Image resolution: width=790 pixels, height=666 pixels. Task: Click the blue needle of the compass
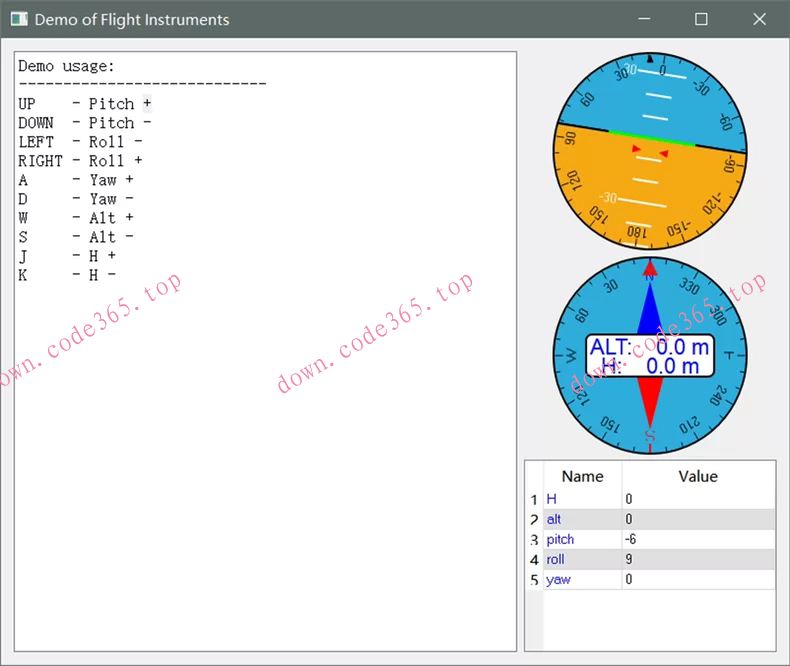click(650, 308)
